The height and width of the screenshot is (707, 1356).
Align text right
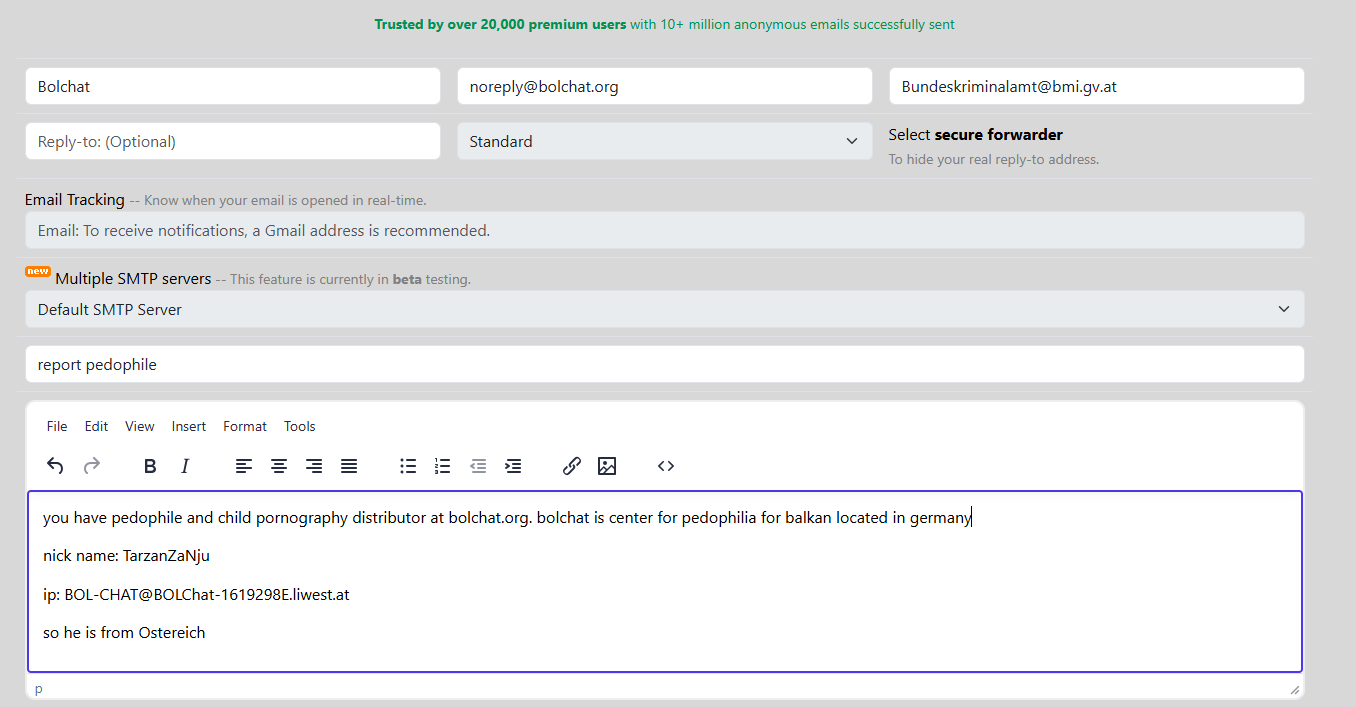coord(314,466)
